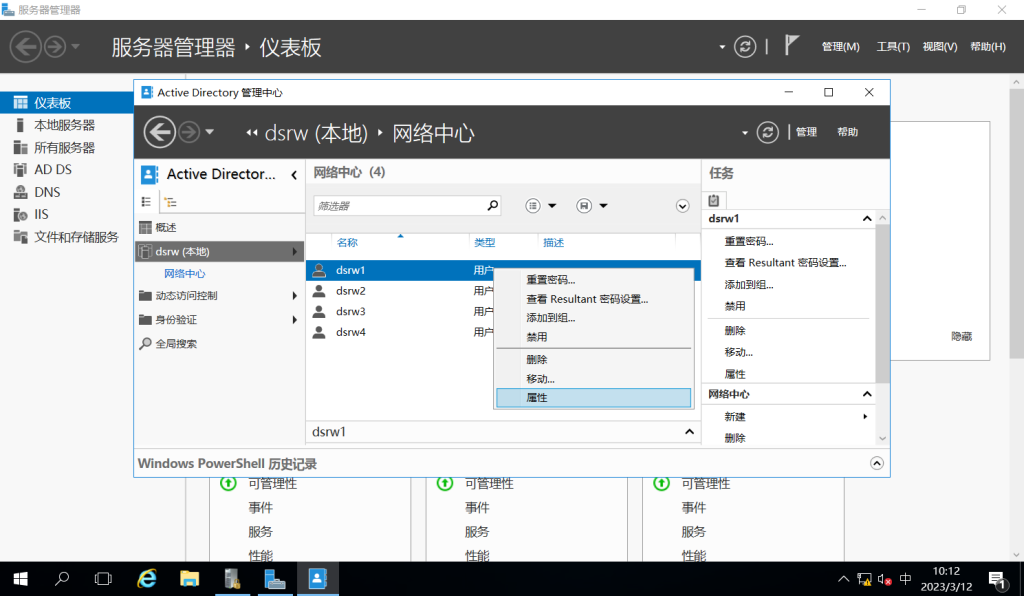The image size is (1024, 596).
Task: Open the 视图(V) menu in Server Manager
Action: (x=940, y=46)
